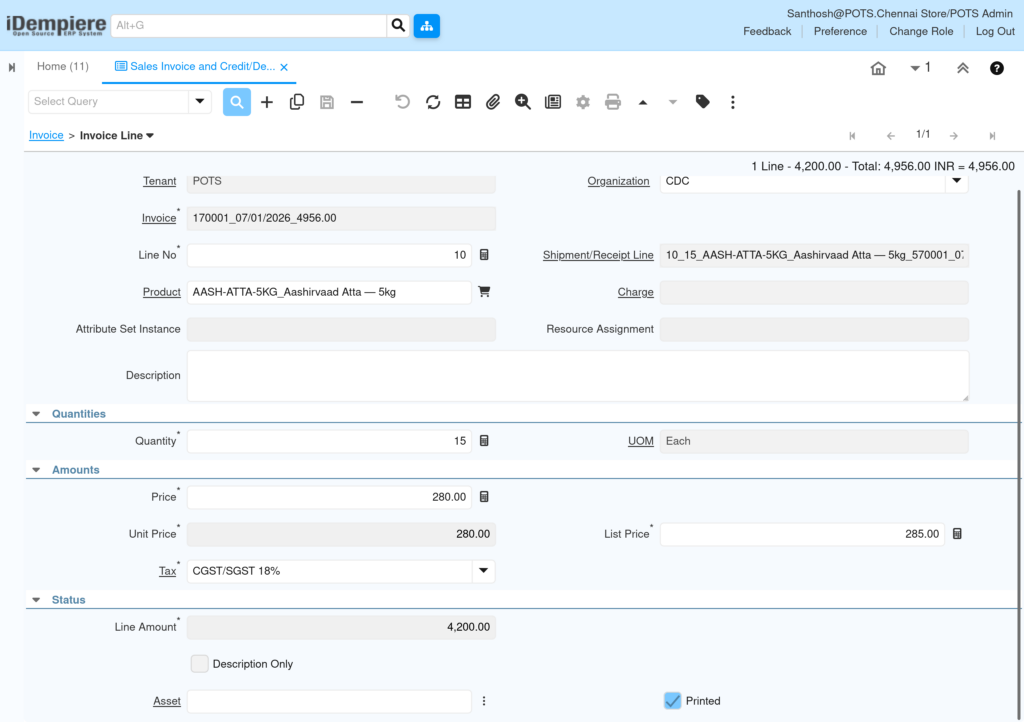Click the Save toolbar icon
This screenshot has width=1024, height=722.
point(327,102)
